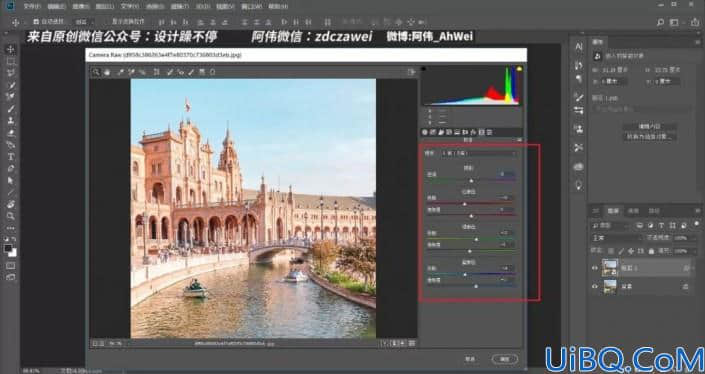Click the Cancel button in Camera Raw
This screenshot has width=705, height=374.
tap(470, 359)
